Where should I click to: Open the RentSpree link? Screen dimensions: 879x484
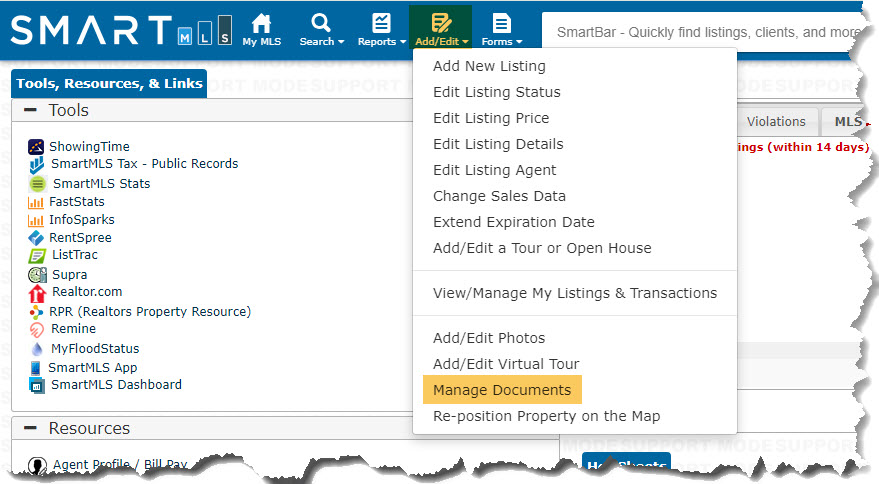(81, 238)
